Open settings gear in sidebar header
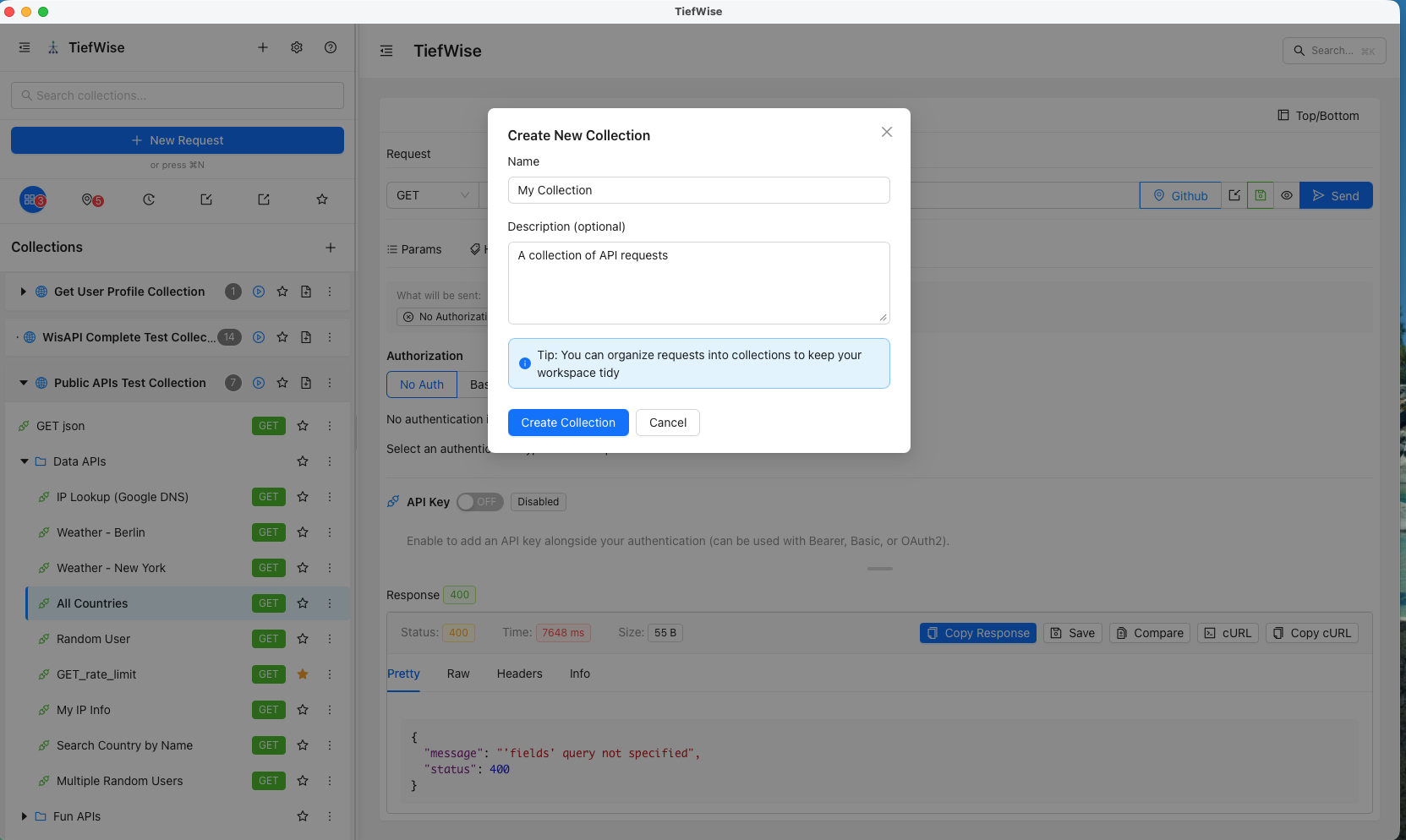This screenshot has width=1406, height=840. 297,47
